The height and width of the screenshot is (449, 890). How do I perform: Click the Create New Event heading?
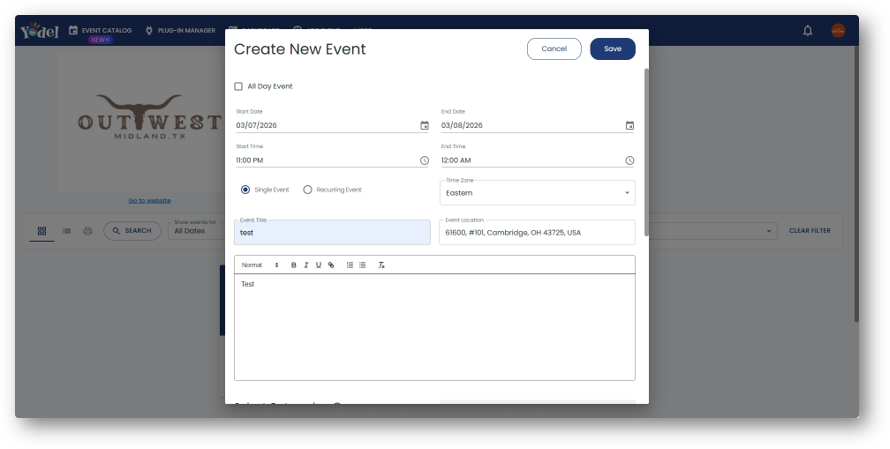[x=300, y=49]
